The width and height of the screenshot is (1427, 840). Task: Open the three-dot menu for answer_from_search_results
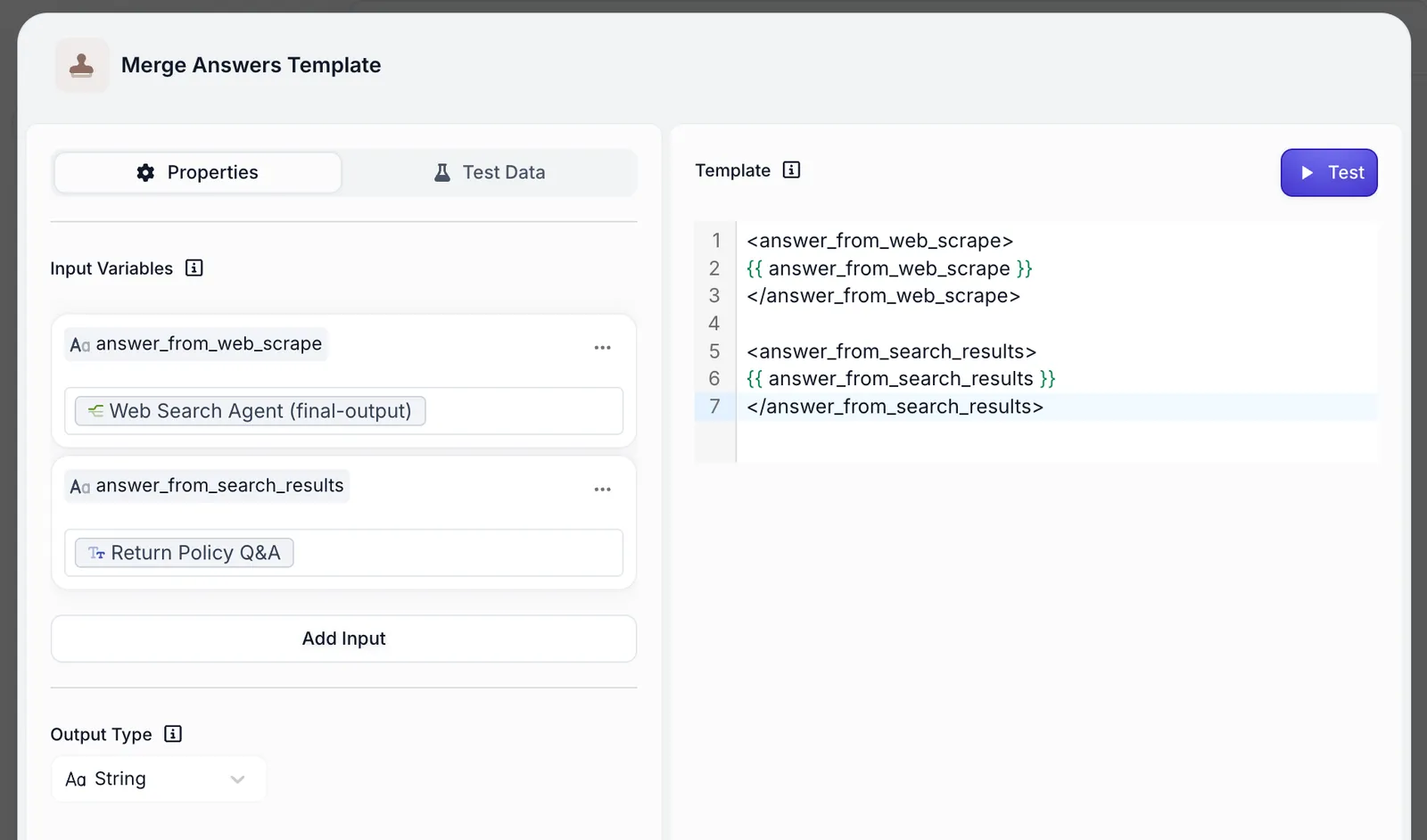pos(603,489)
